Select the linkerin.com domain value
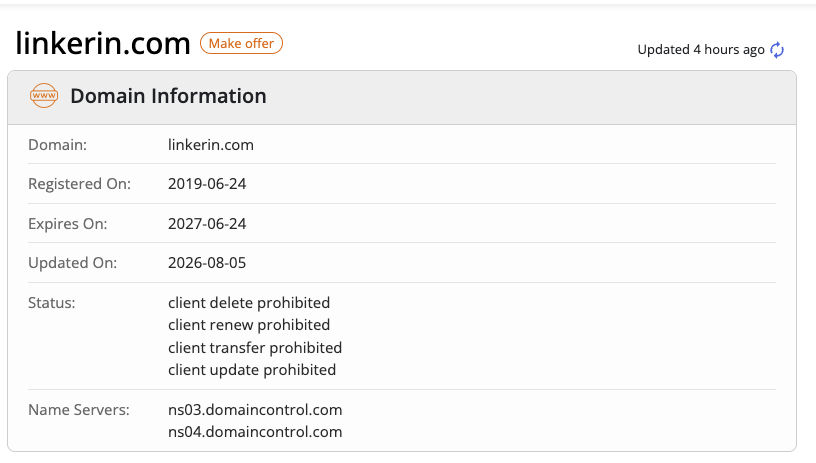Image resolution: width=816 pixels, height=463 pixels. click(211, 145)
